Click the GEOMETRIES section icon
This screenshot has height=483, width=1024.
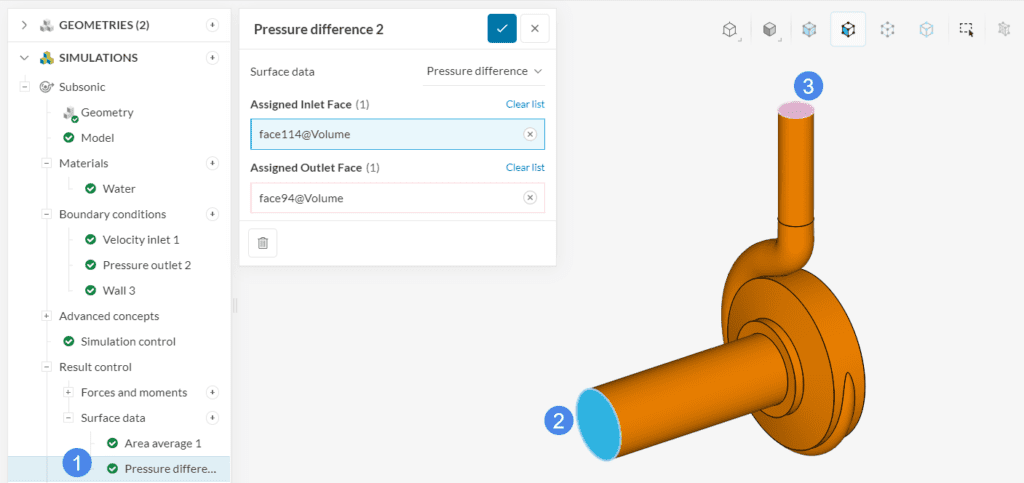(46, 25)
